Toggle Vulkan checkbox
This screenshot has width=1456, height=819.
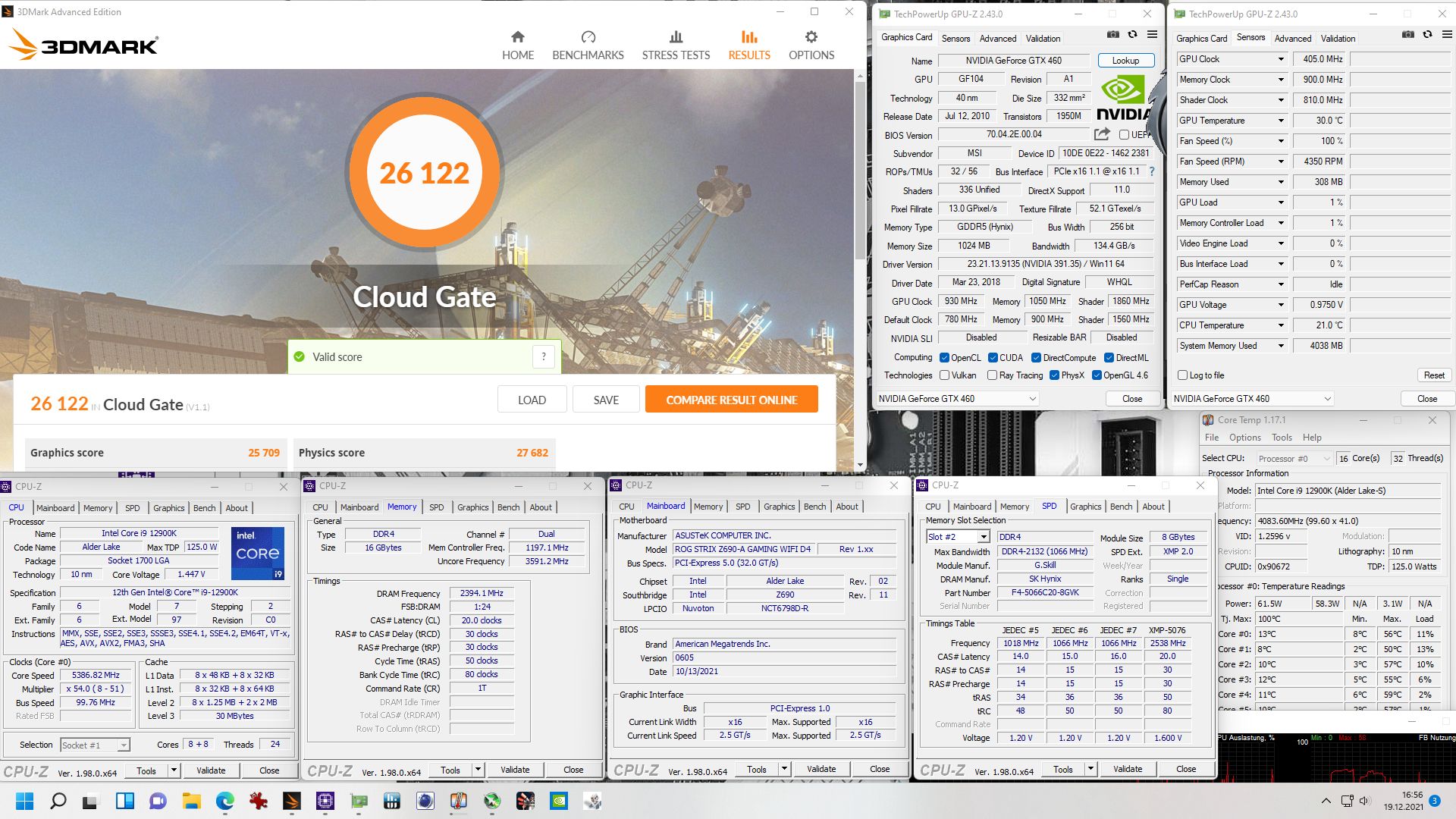(944, 375)
